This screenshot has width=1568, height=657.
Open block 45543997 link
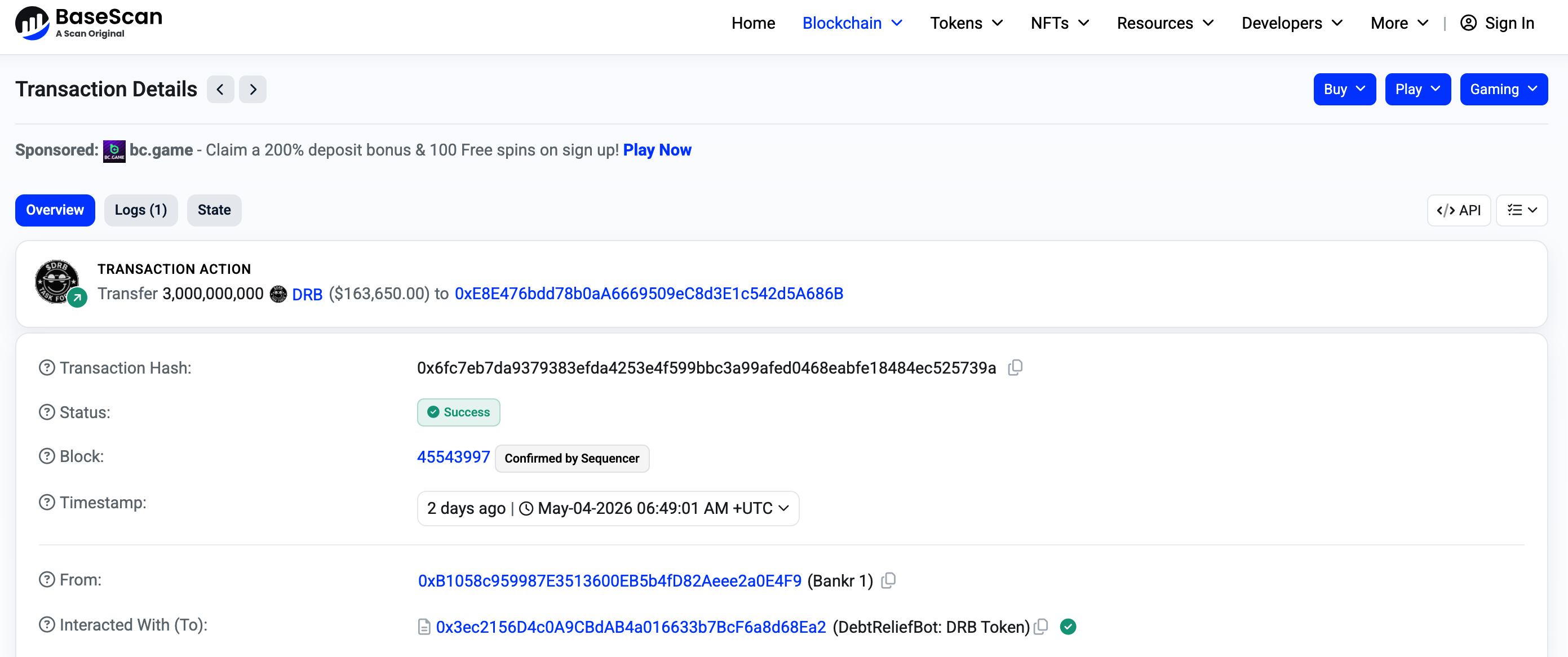click(x=454, y=457)
